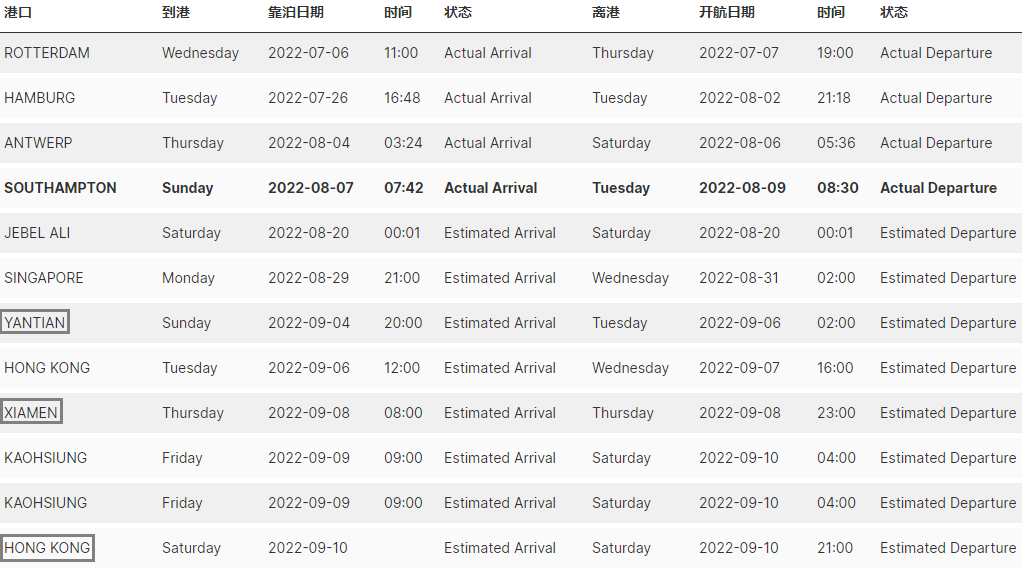Select the HAMBURG port cell
Viewport: 1022px width, 571px height.
click(40, 98)
